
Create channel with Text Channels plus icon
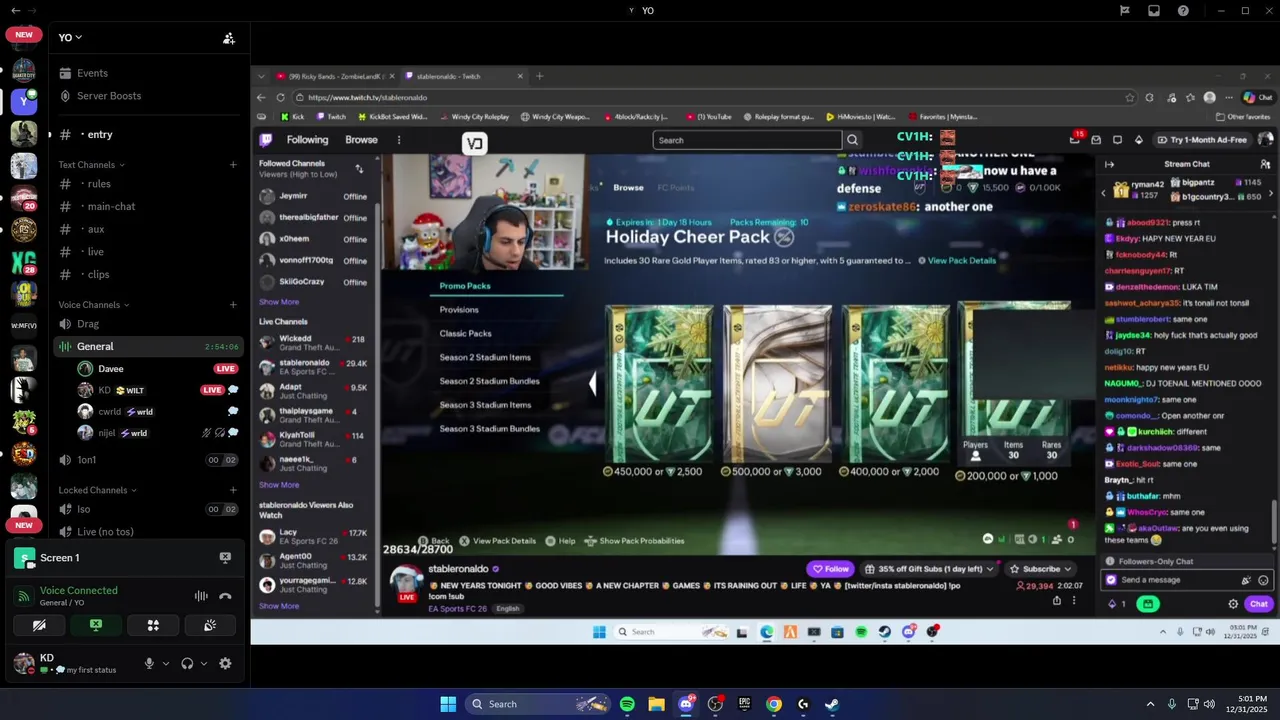[x=233, y=165]
